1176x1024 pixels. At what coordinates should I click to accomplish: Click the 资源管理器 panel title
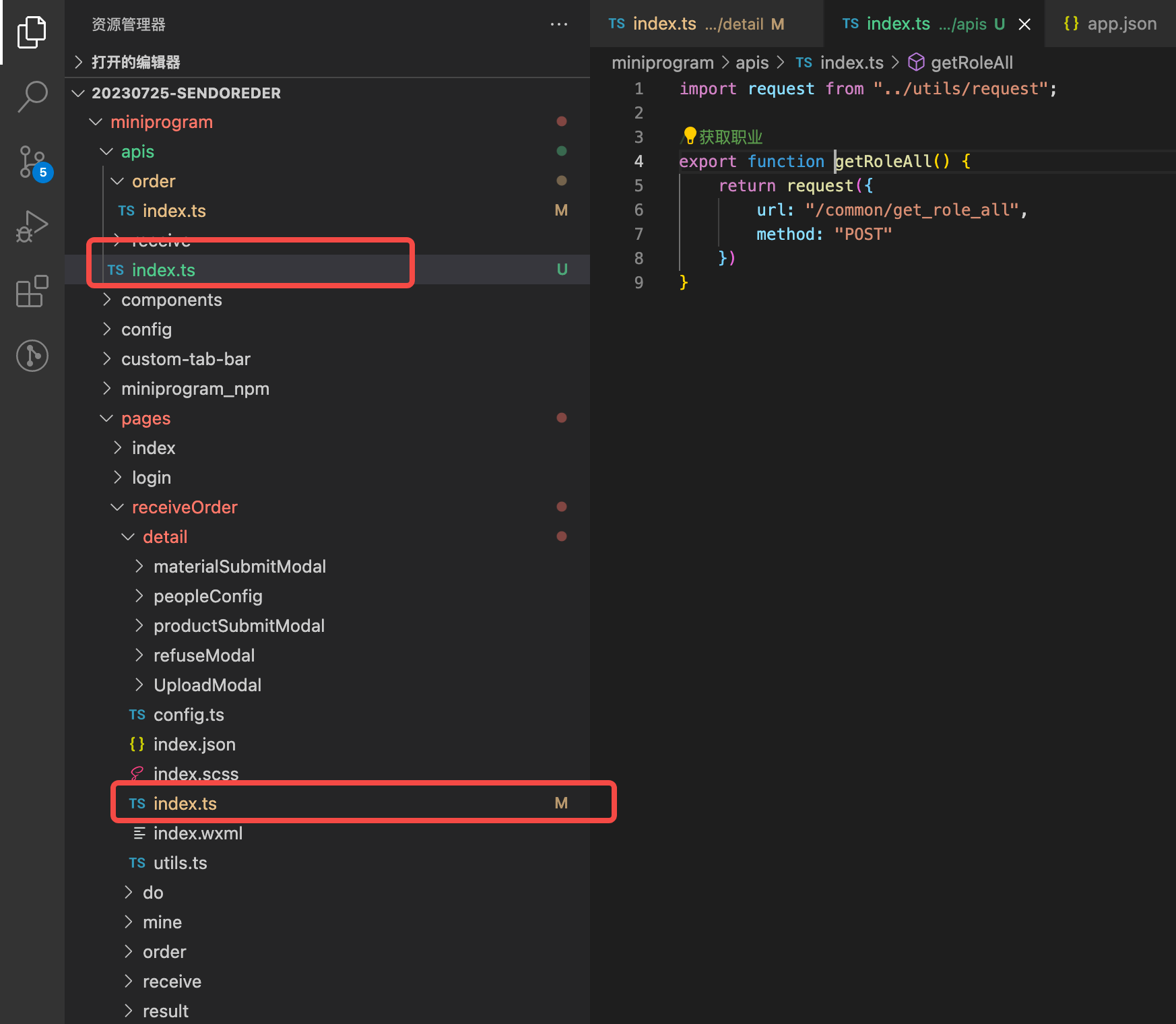[x=129, y=24]
